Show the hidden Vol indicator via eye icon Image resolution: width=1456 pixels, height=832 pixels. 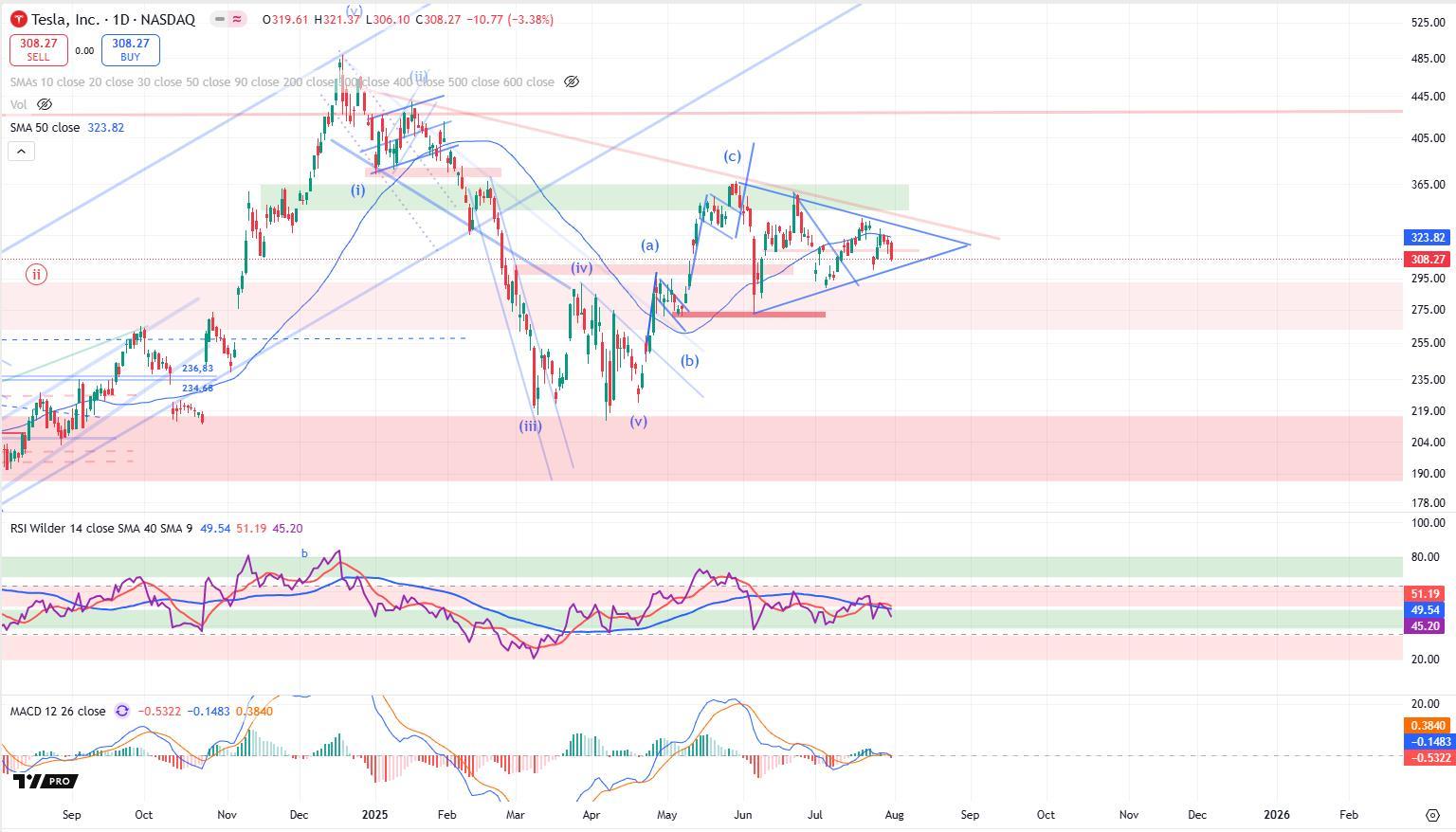pyautogui.click(x=44, y=104)
